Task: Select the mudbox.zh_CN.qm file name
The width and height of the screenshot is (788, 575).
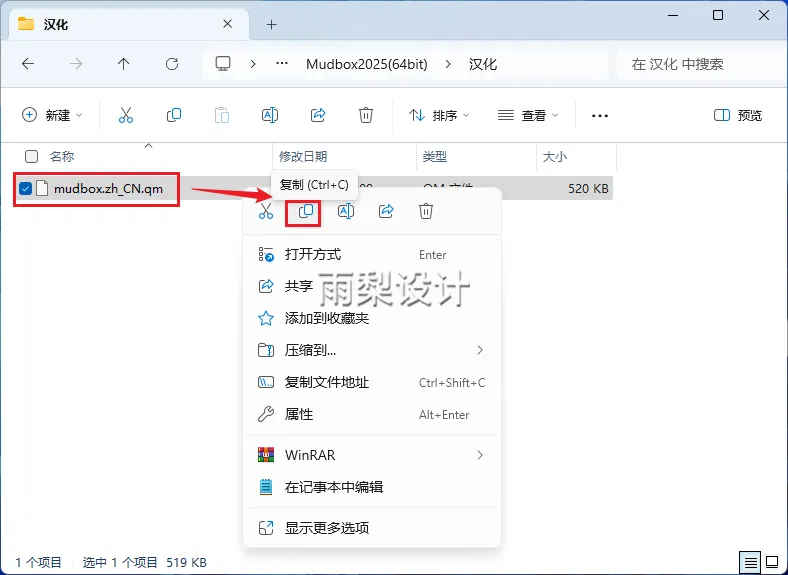Action: click(x=109, y=189)
